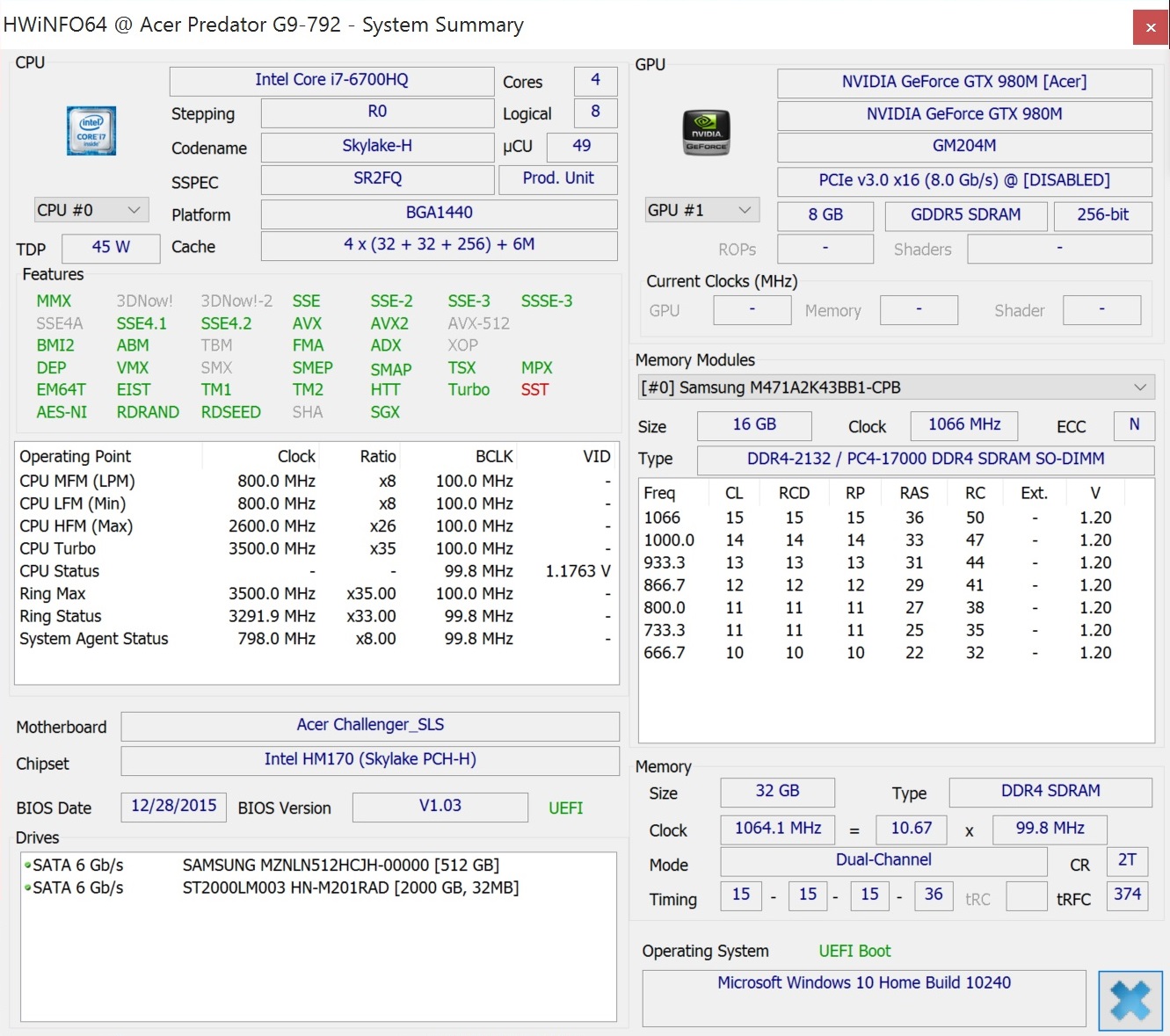Click the Skylake-H codename field

click(x=377, y=147)
